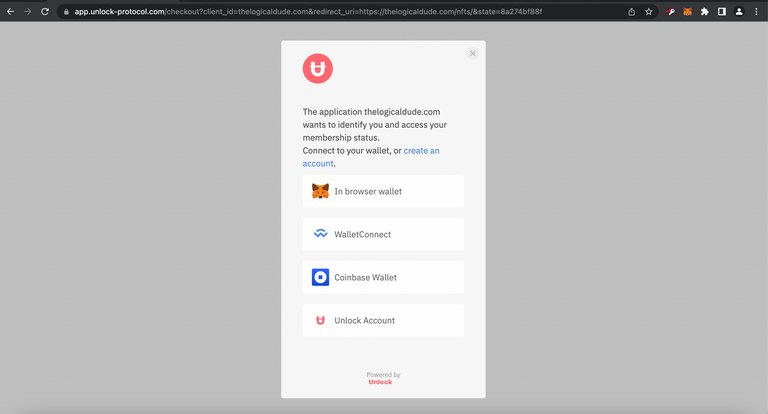Choose the Coinbase Wallet option
This screenshot has height=414, width=768.
click(383, 277)
